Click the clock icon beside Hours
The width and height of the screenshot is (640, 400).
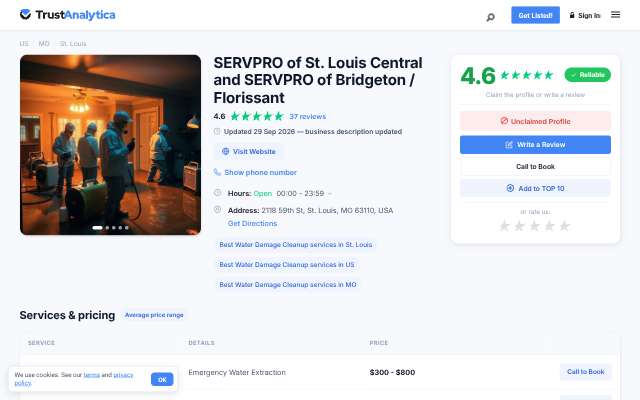[x=218, y=192]
